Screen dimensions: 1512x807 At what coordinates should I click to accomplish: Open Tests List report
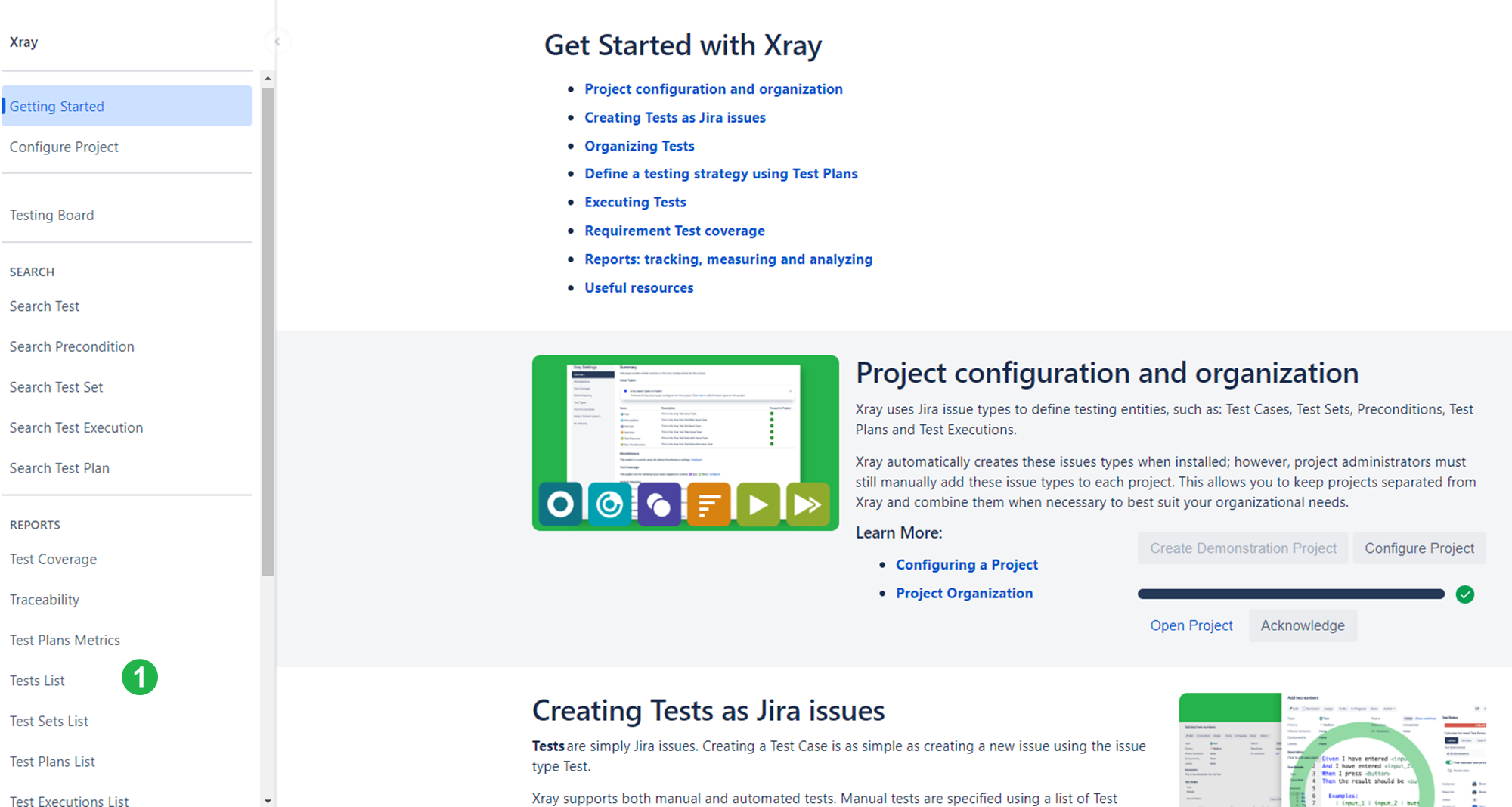click(x=127, y=681)
